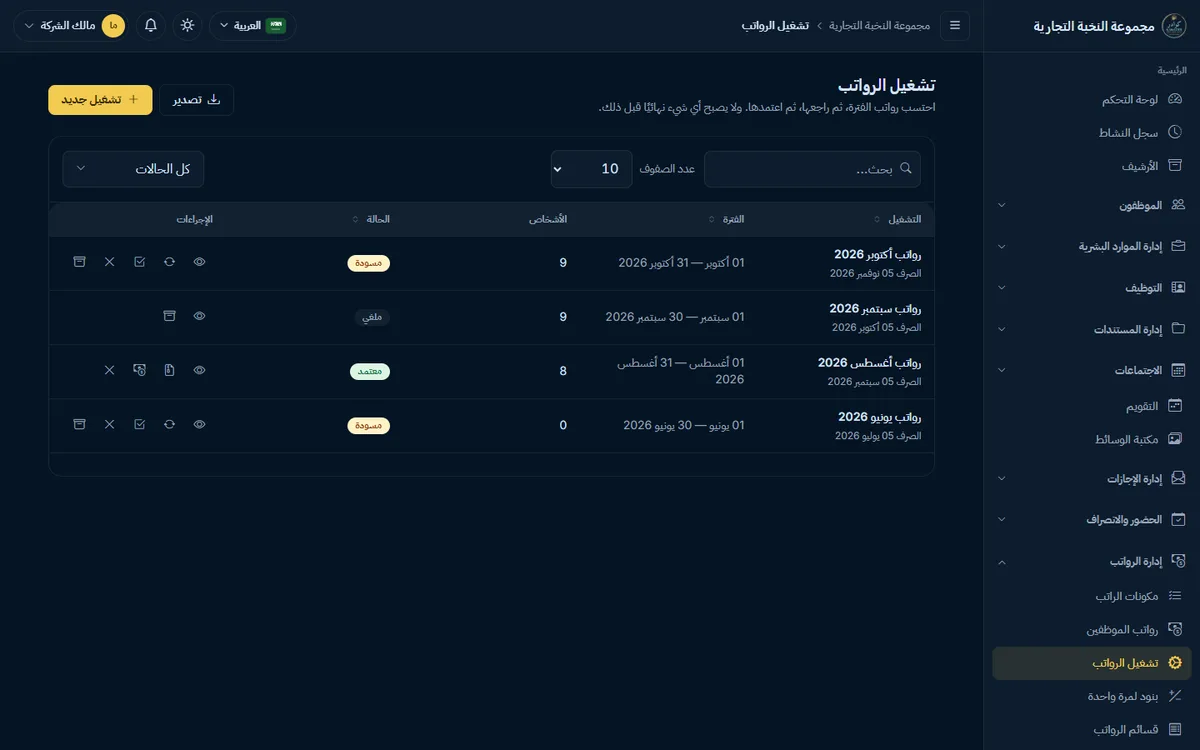Open رواتب الموظفين employee salaries
The width and height of the screenshot is (1200, 750).
(x=1092, y=630)
